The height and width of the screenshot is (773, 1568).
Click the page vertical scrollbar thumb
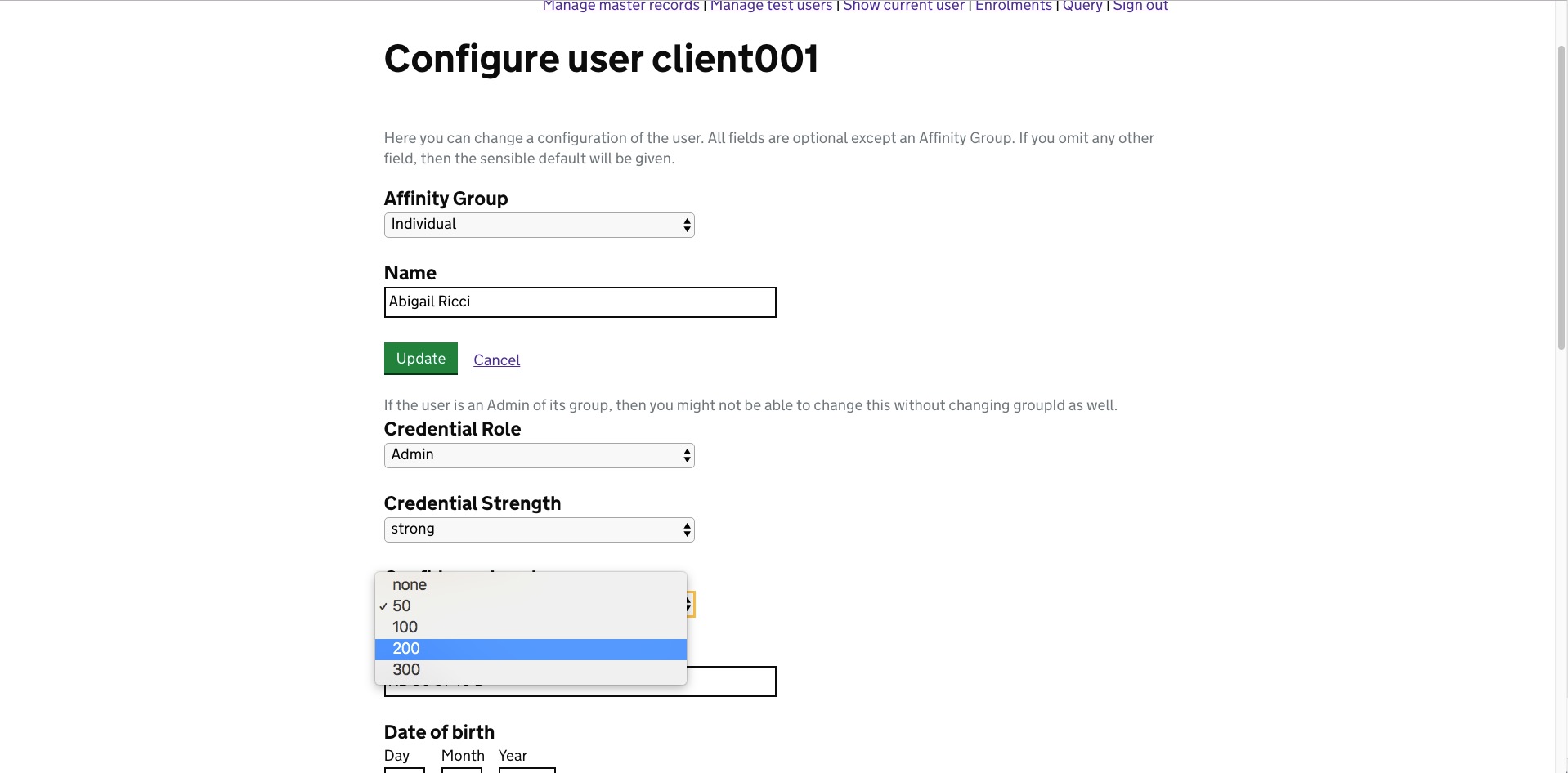pyautogui.click(x=1561, y=198)
